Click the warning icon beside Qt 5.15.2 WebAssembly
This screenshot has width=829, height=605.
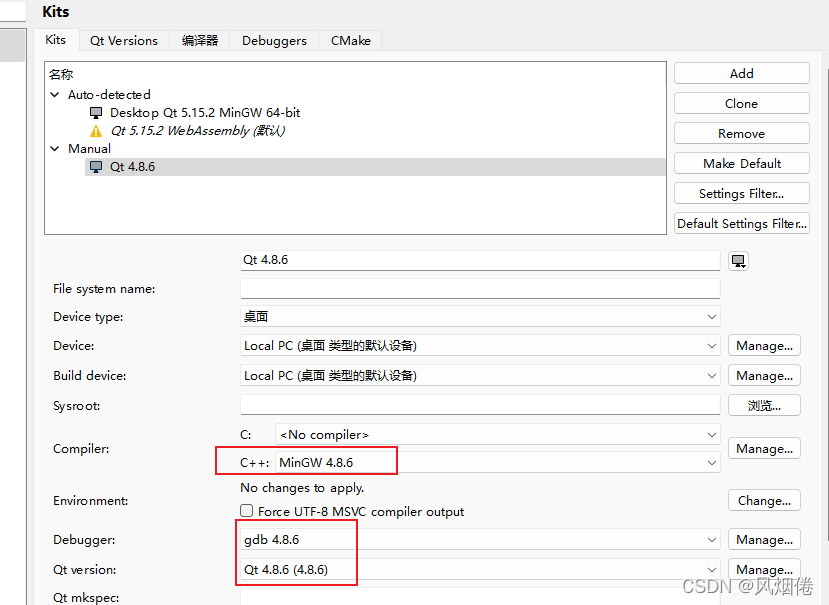point(96,131)
